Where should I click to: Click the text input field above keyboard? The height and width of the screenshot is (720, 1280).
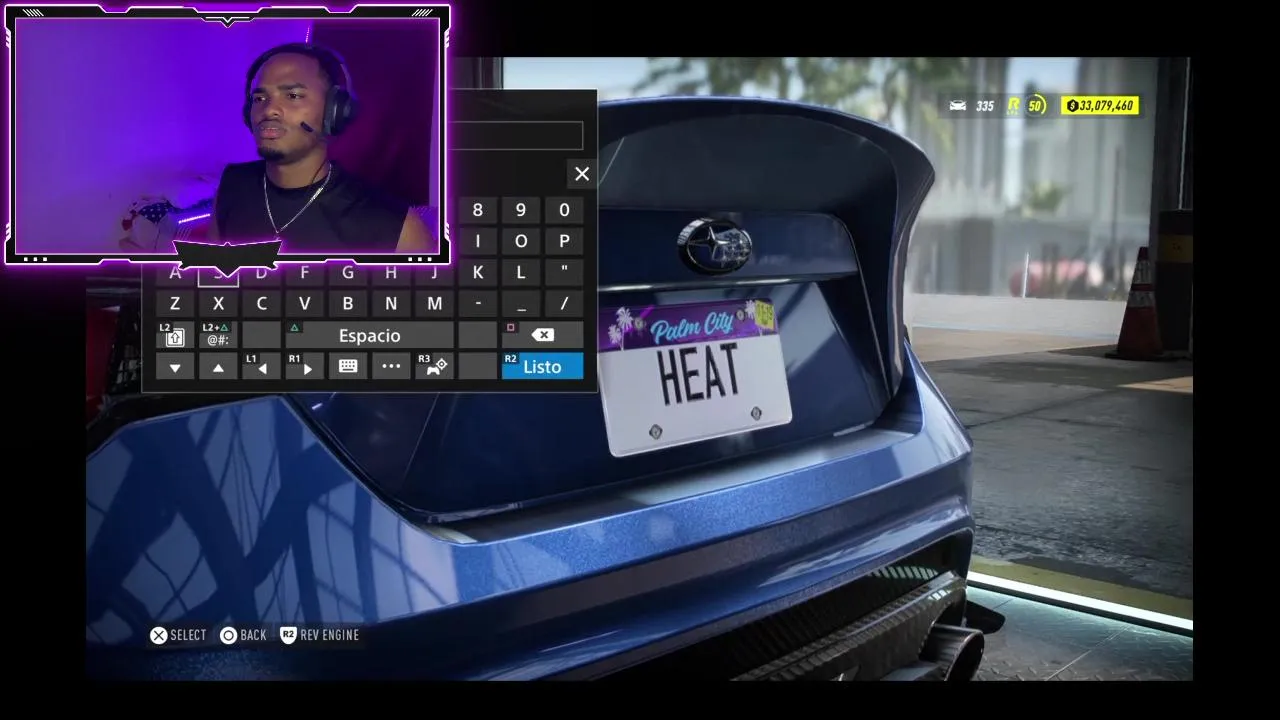[x=516, y=136]
